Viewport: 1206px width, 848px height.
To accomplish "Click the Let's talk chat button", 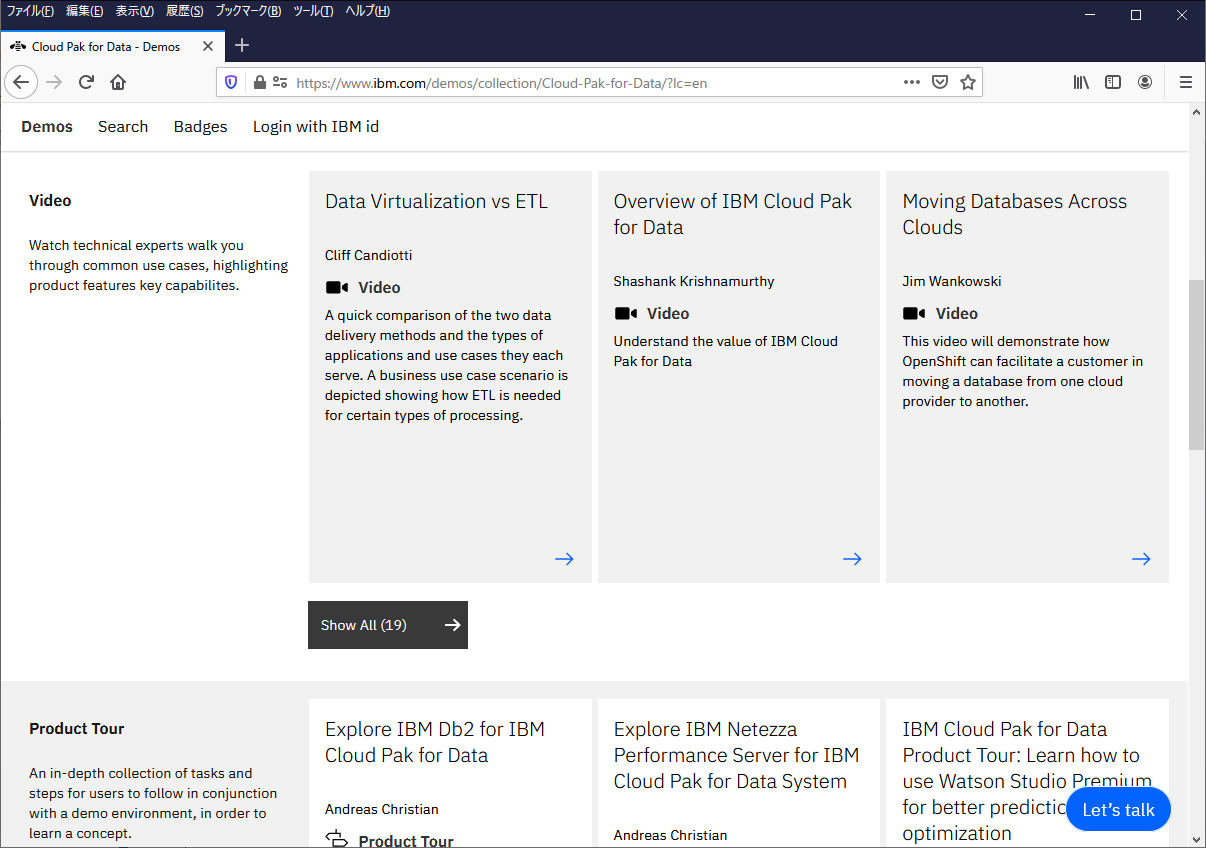I will tap(1118, 810).
